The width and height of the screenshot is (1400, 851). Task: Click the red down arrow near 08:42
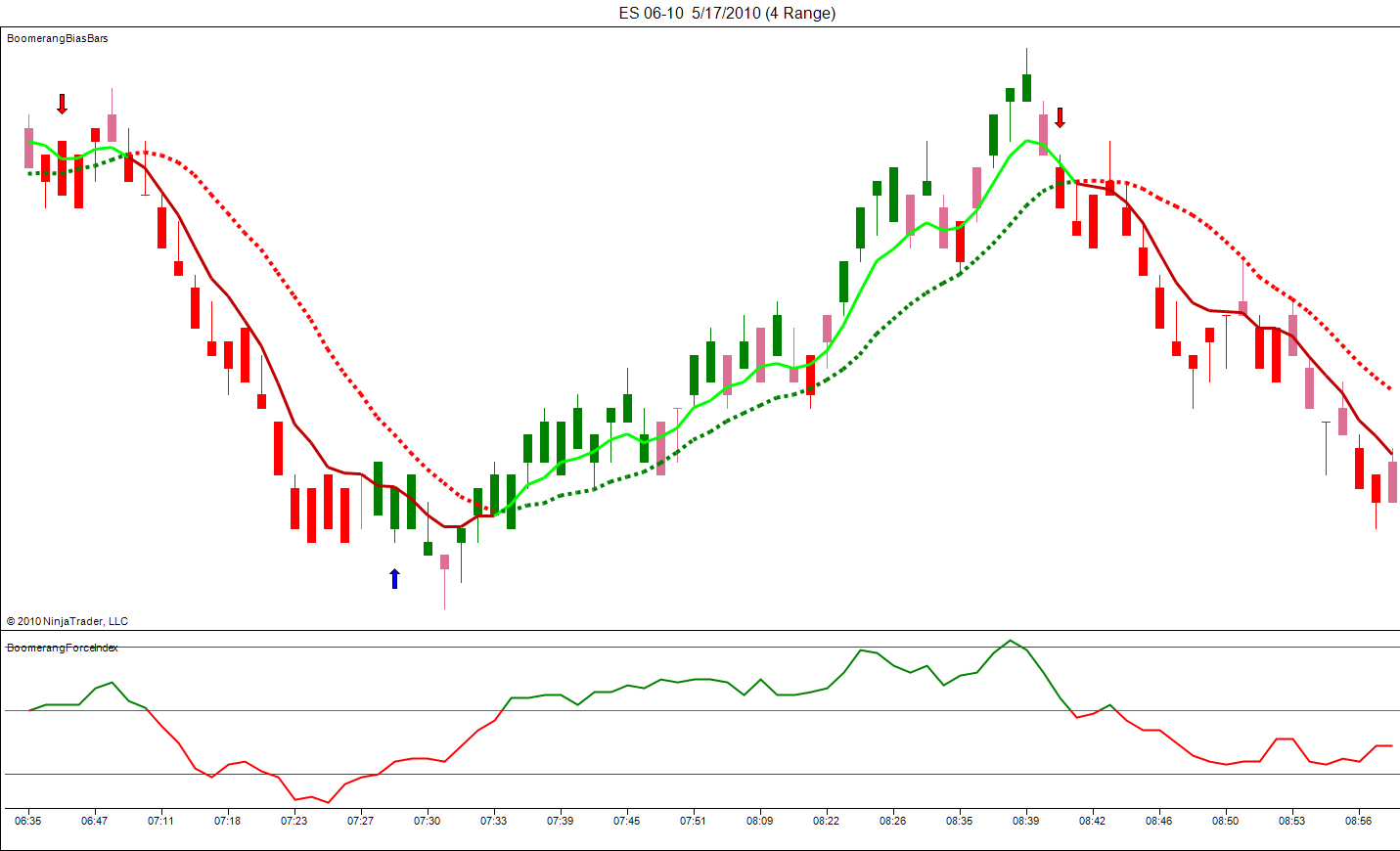tap(1059, 117)
